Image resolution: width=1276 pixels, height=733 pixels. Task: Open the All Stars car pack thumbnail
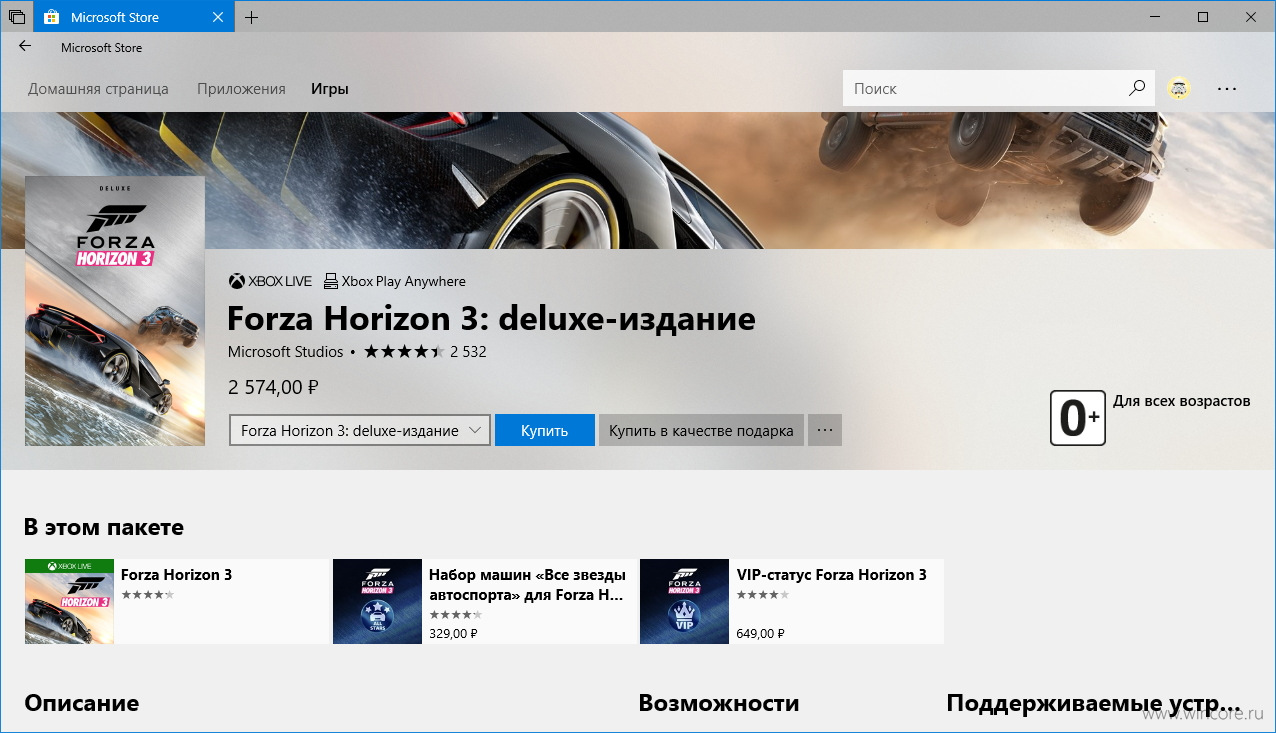(x=377, y=601)
